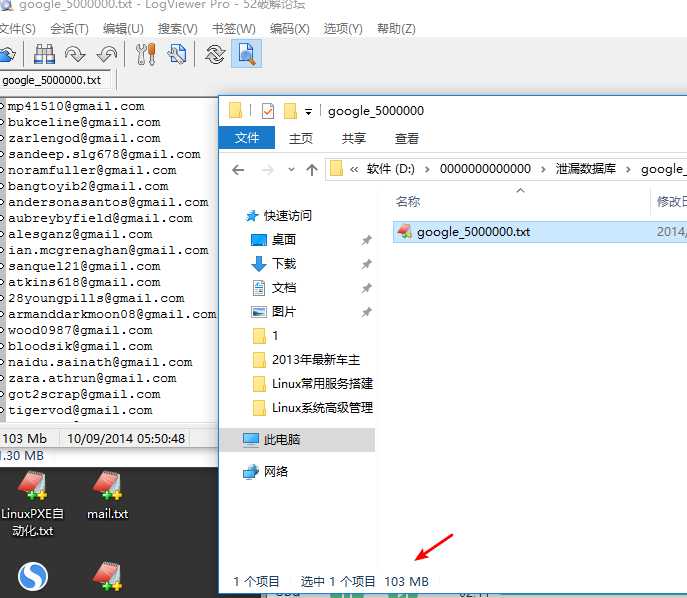Select 此电脑 in the navigation pane
687x598 pixels.
[297, 439]
